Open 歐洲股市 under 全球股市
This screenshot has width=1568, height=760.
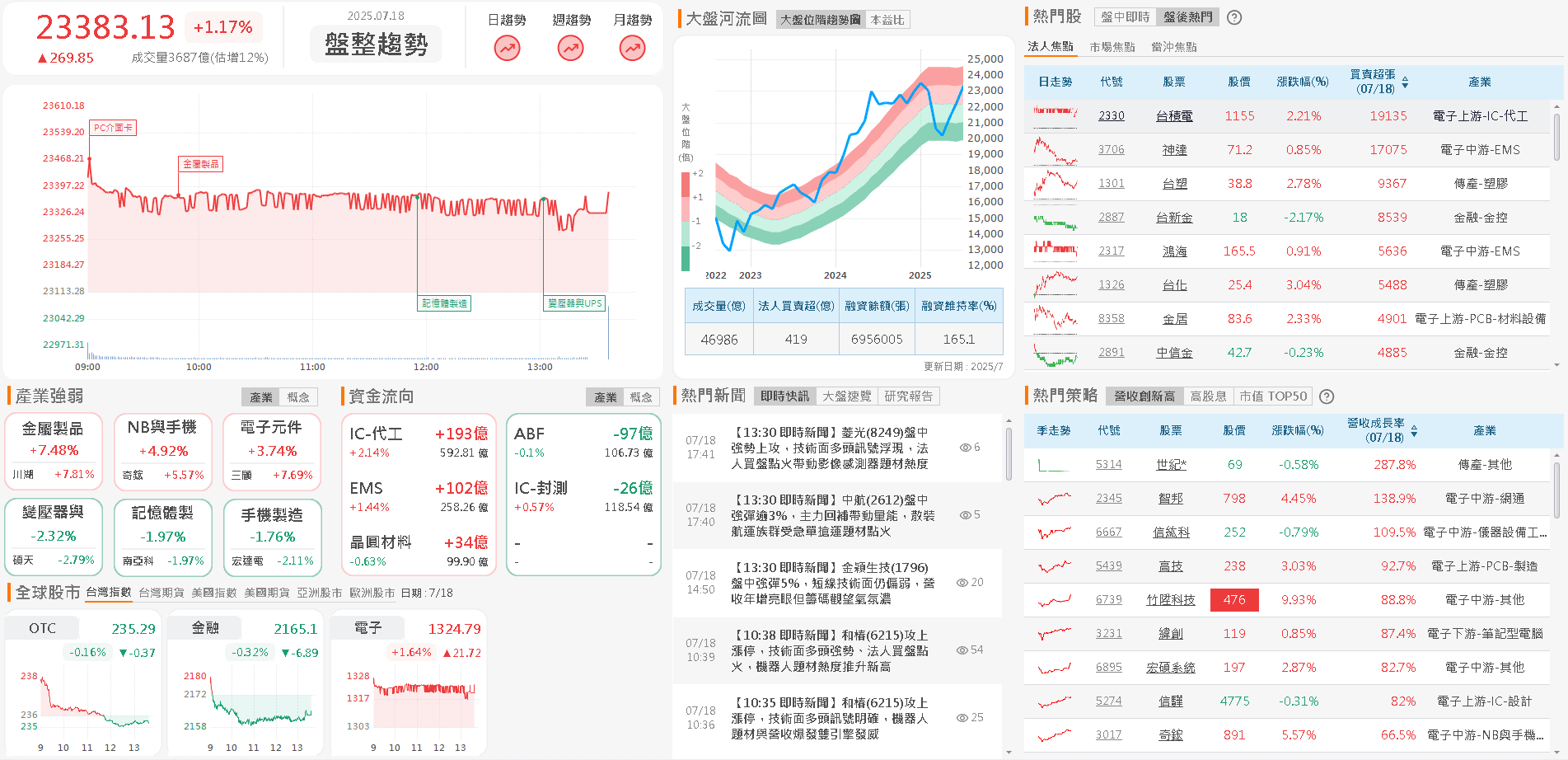point(372,593)
